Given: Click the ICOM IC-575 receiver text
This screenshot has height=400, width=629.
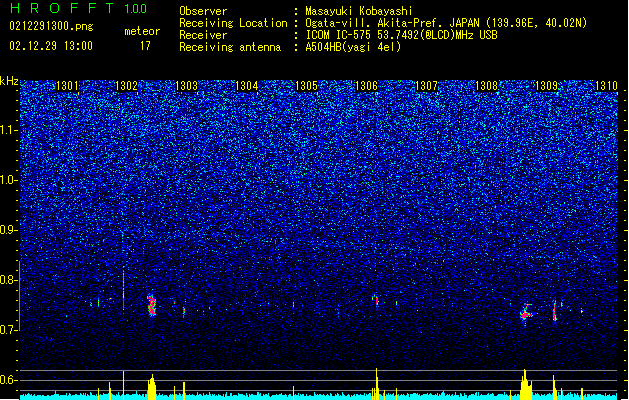Looking at the screenshot, I should click(401, 35).
